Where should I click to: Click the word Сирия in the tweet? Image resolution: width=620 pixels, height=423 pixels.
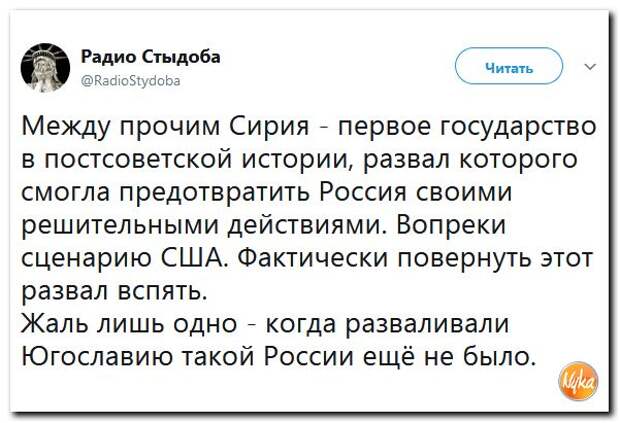[270, 127]
